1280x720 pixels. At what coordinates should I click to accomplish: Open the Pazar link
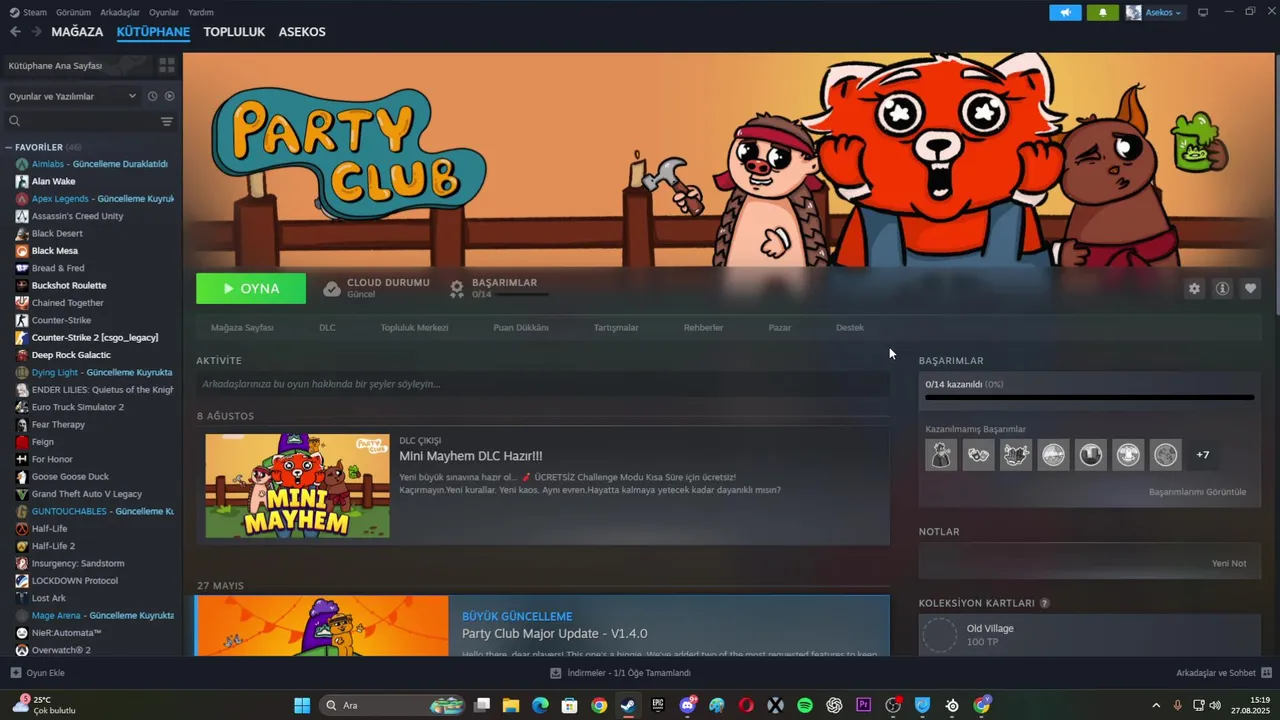[x=779, y=327]
